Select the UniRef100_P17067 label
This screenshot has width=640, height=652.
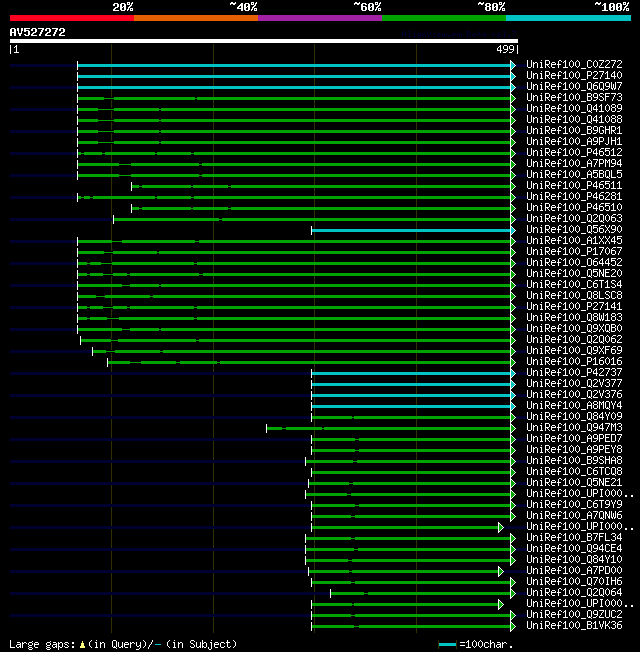point(574,252)
